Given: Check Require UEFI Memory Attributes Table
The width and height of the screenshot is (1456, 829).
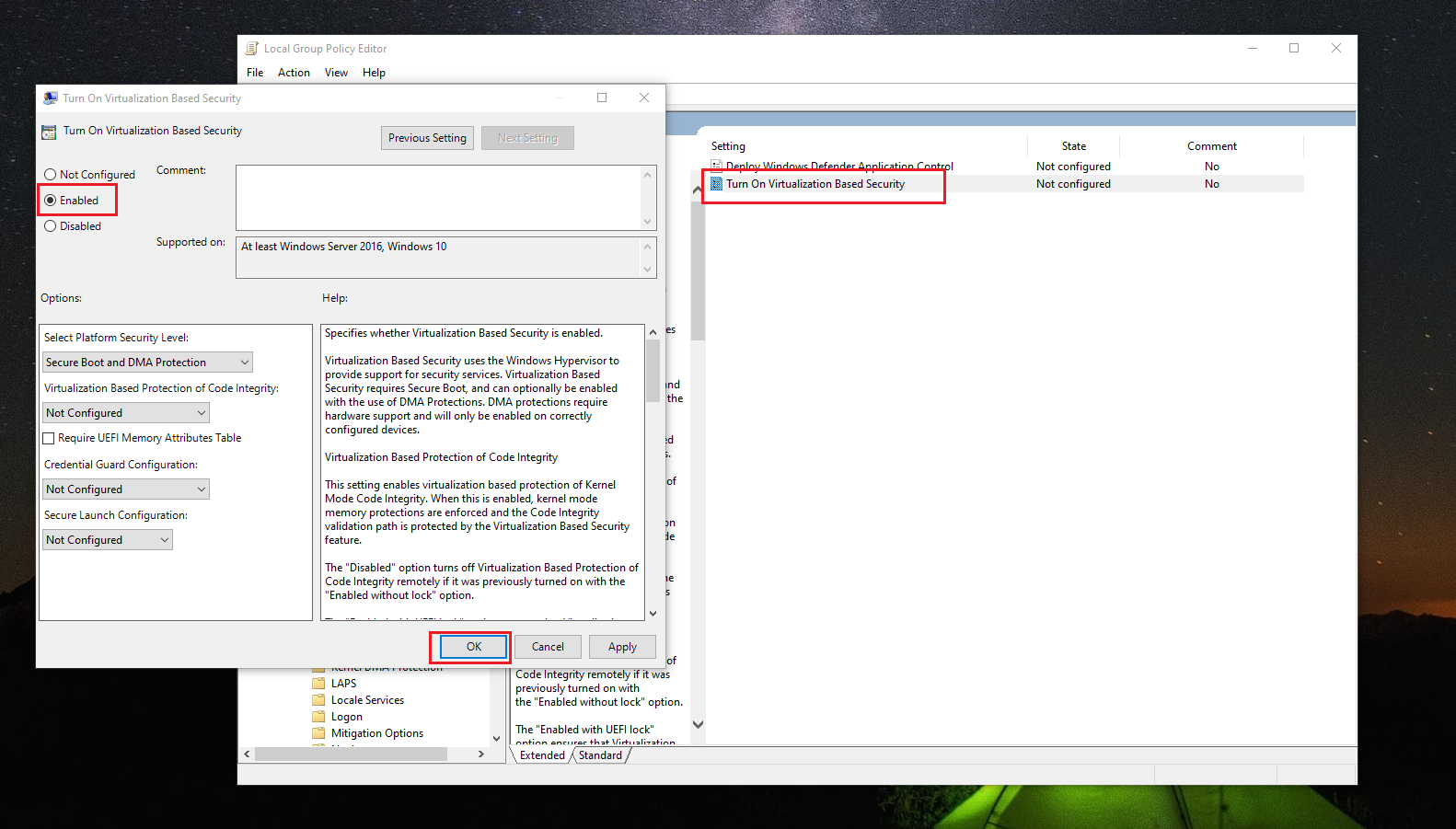Looking at the screenshot, I should (49, 439).
